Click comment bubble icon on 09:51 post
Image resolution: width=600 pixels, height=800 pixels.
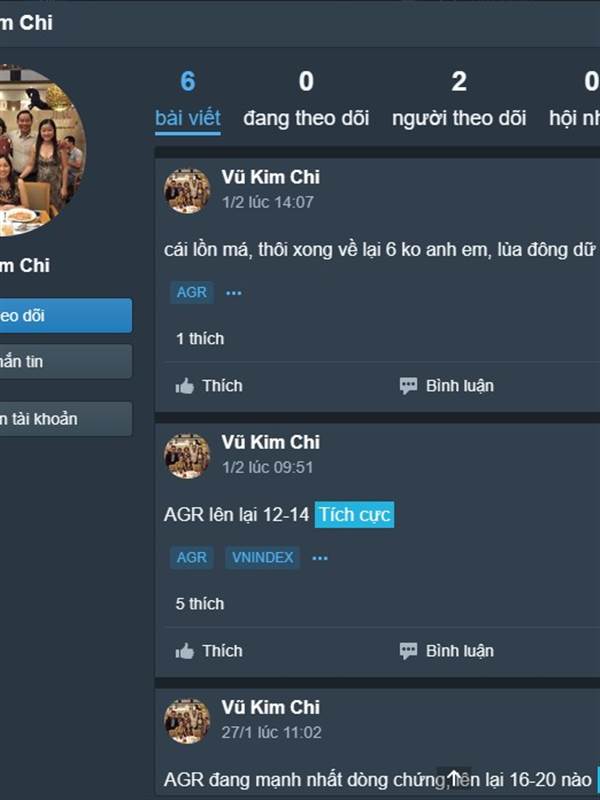pyautogui.click(x=408, y=651)
